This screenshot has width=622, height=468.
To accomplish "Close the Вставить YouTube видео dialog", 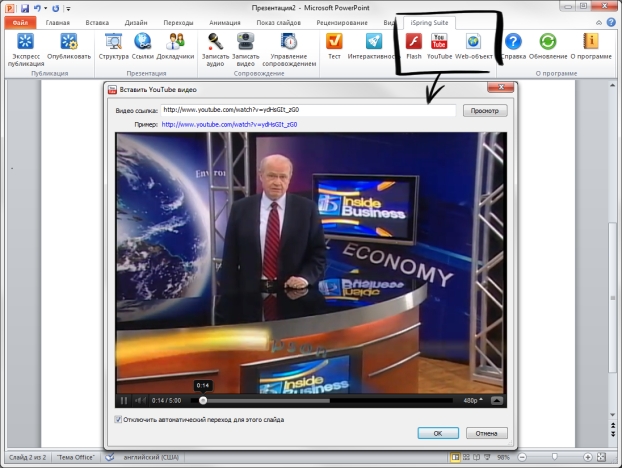I will 501,87.
